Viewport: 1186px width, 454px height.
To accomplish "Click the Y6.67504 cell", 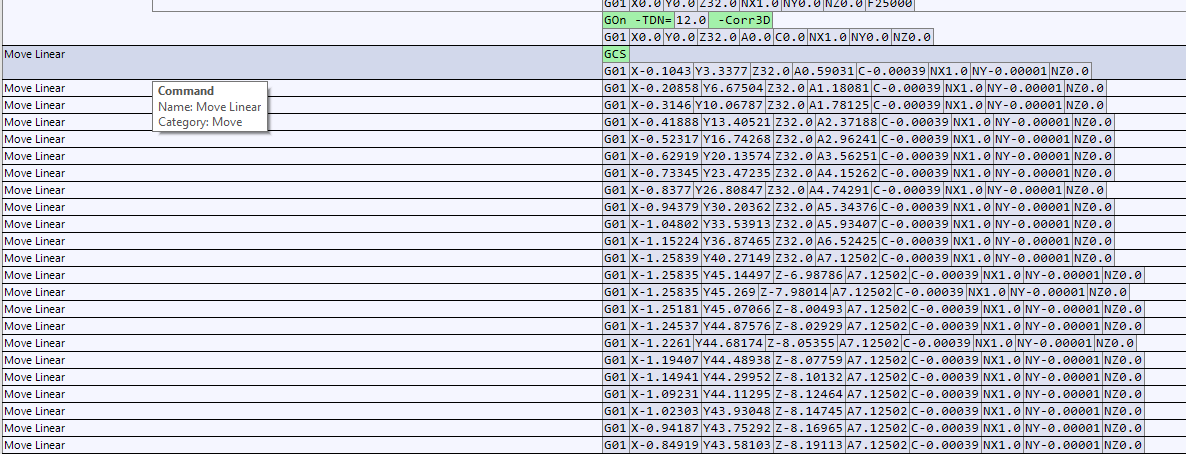I will pyautogui.click(x=733, y=88).
